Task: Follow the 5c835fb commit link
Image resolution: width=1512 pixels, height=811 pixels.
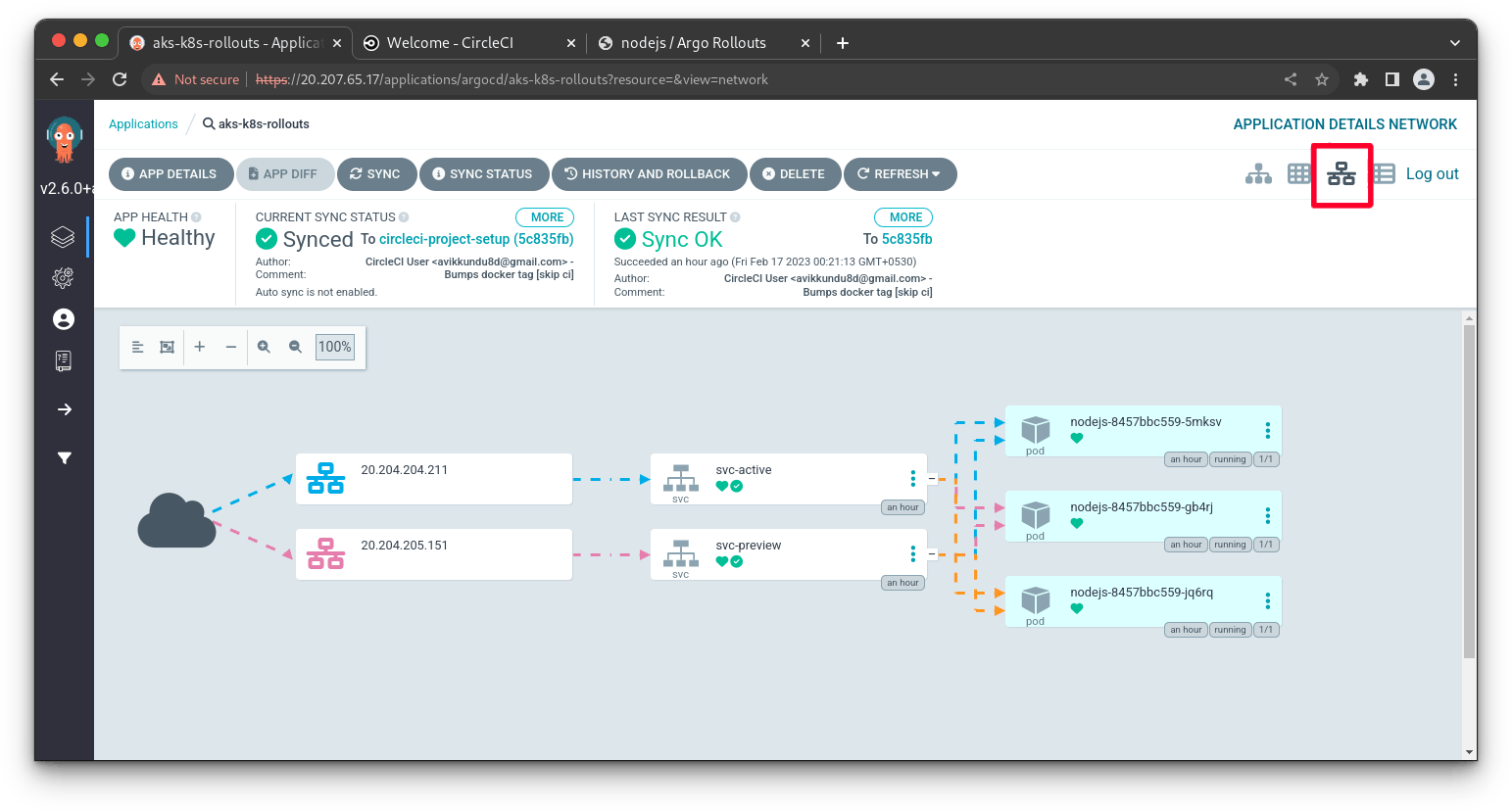Action: (906, 238)
